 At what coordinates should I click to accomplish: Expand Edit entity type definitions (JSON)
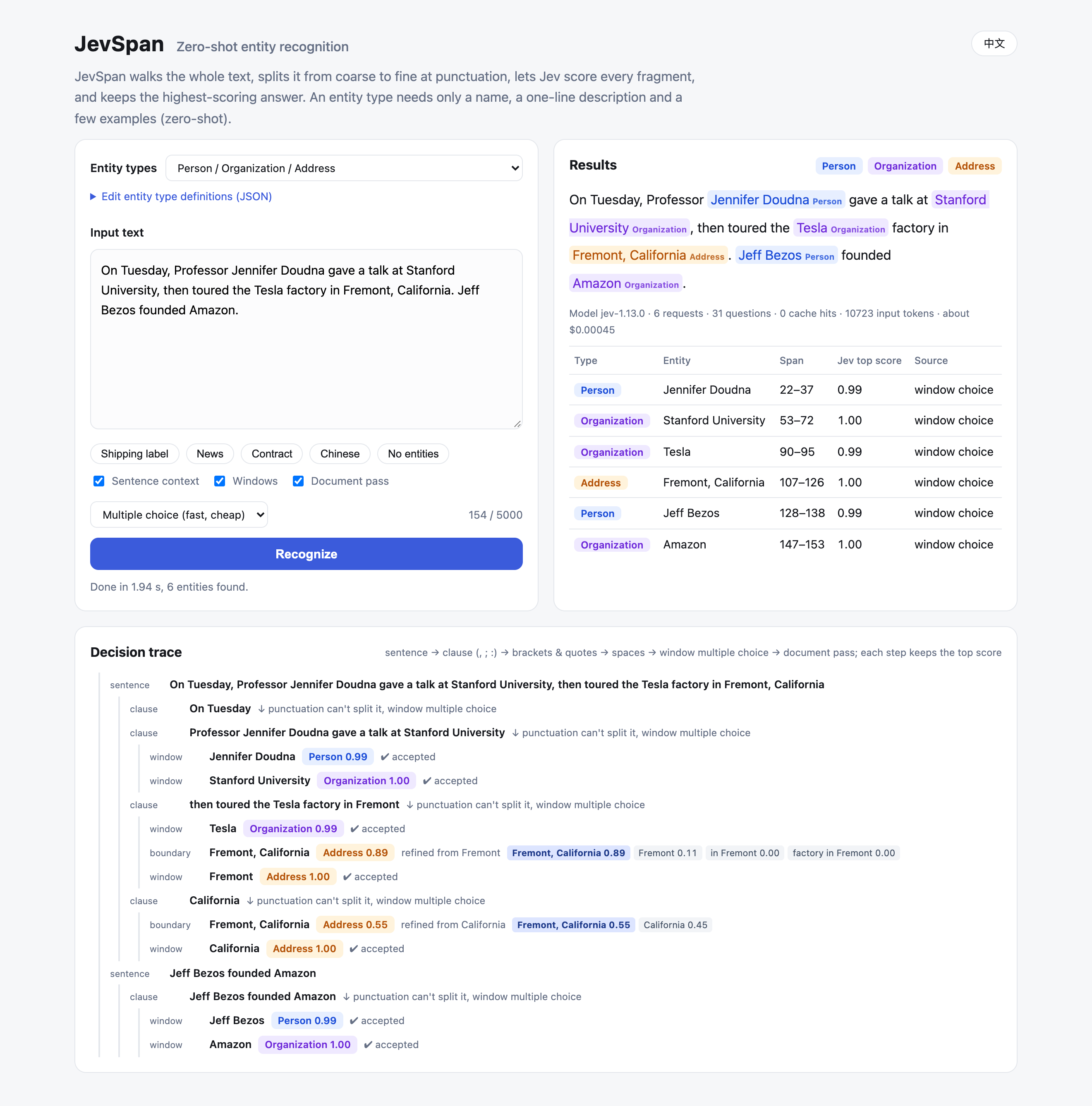coord(181,196)
